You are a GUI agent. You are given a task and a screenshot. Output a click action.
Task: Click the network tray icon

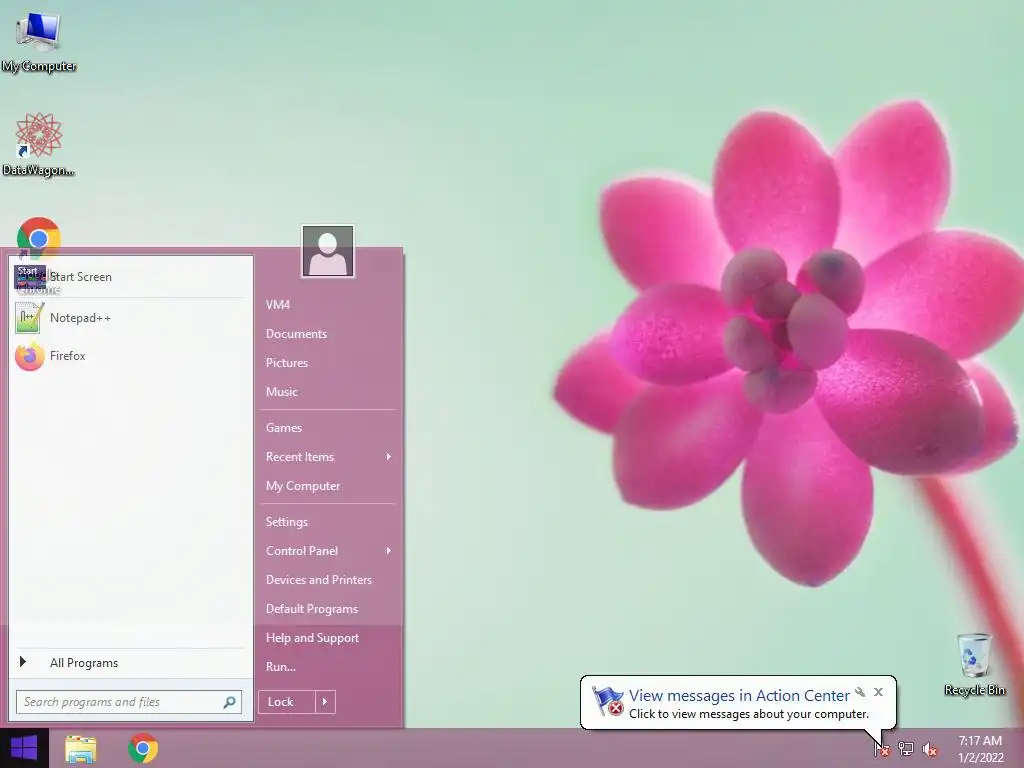pyautogui.click(x=906, y=749)
